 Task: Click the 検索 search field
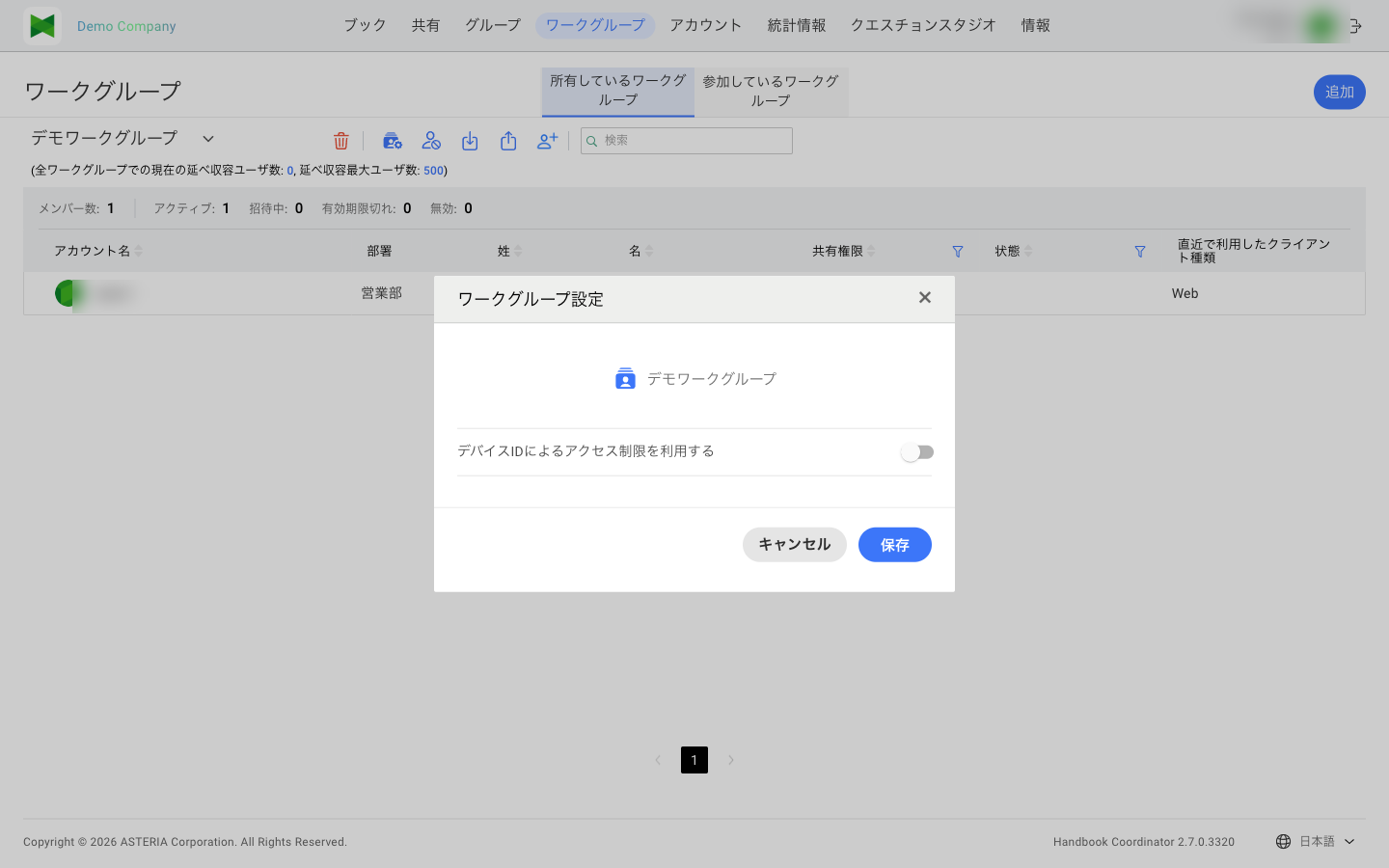[x=687, y=141]
